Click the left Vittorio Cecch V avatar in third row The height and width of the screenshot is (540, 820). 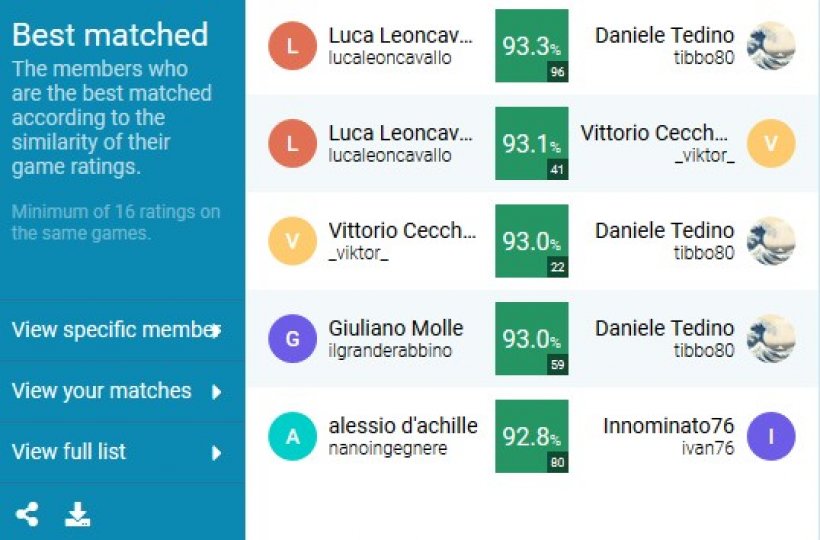click(x=292, y=241)
